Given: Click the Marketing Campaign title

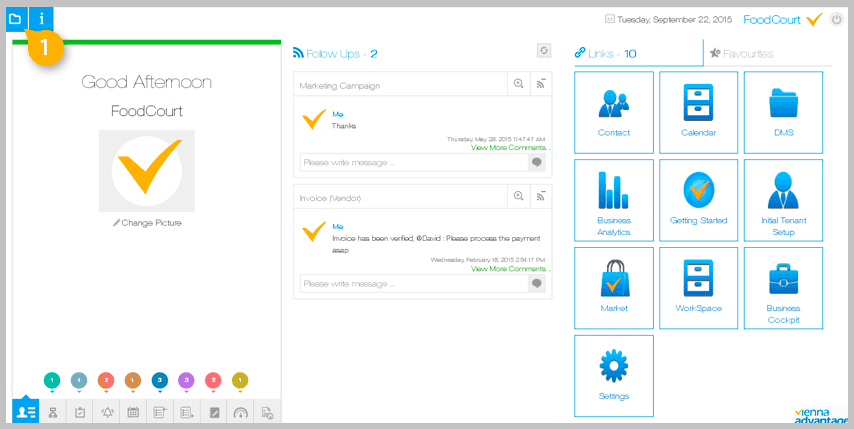Looking at the screenshot, I should pos(340,86).
